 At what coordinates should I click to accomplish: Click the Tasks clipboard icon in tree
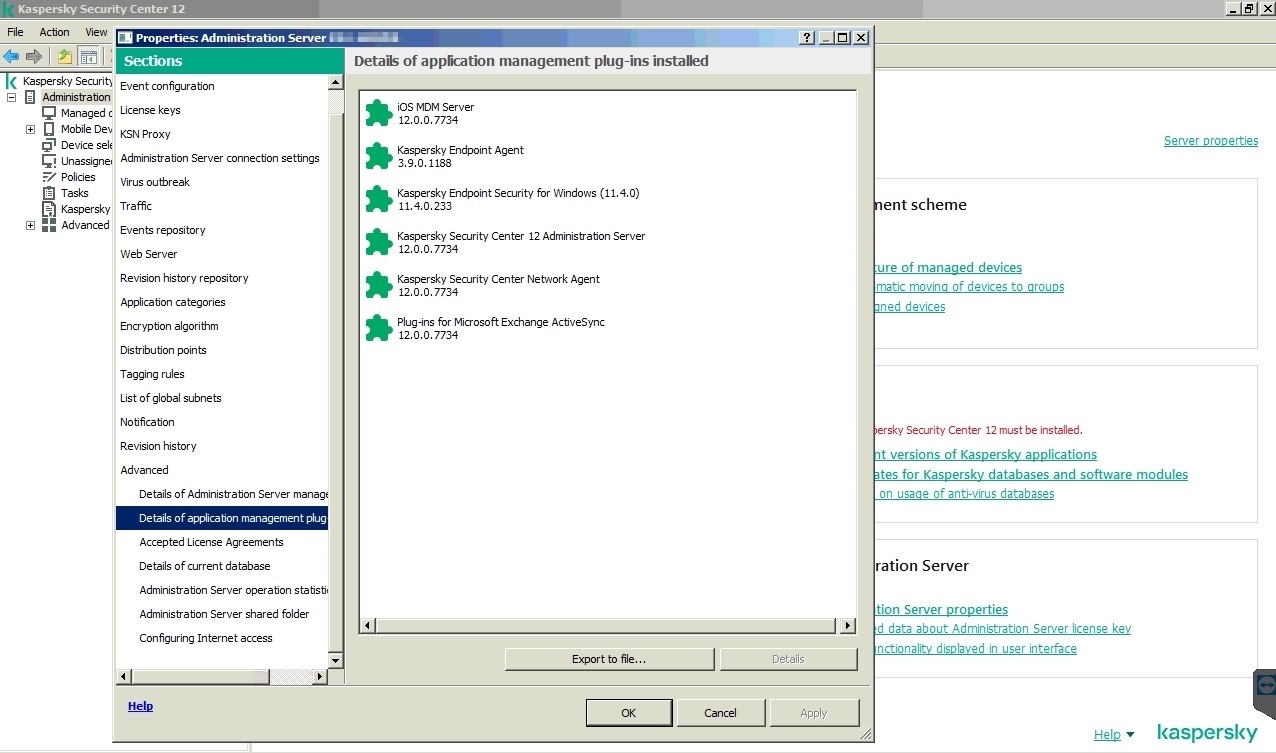pyautogui.click(x=49, y=193)
